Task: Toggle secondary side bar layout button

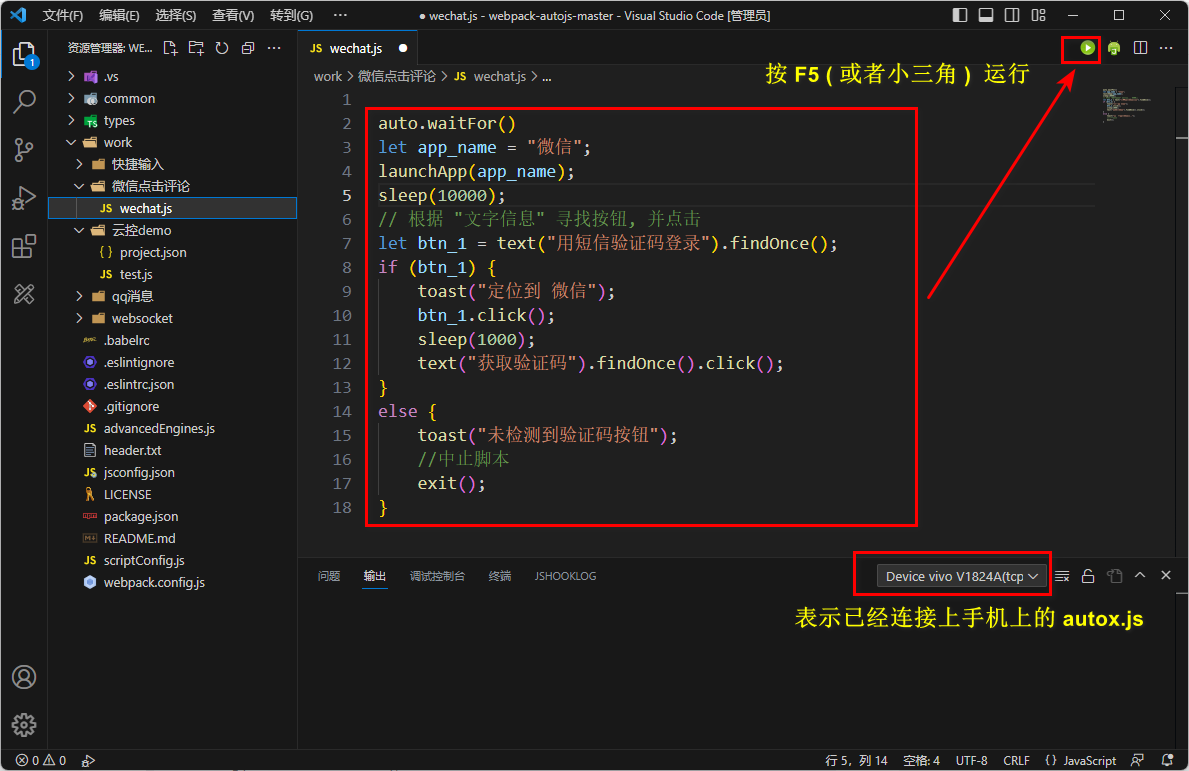Action: [1012, 15]
